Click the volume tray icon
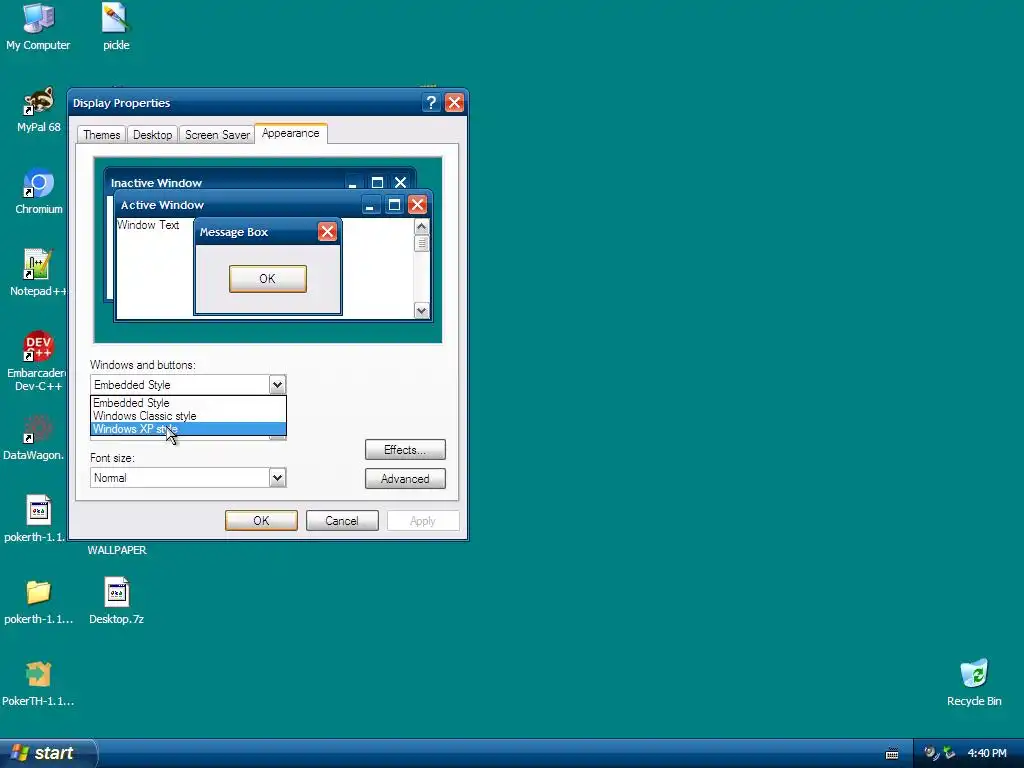1024x768 pixels. pyautogui.click(x=931, y=753)
